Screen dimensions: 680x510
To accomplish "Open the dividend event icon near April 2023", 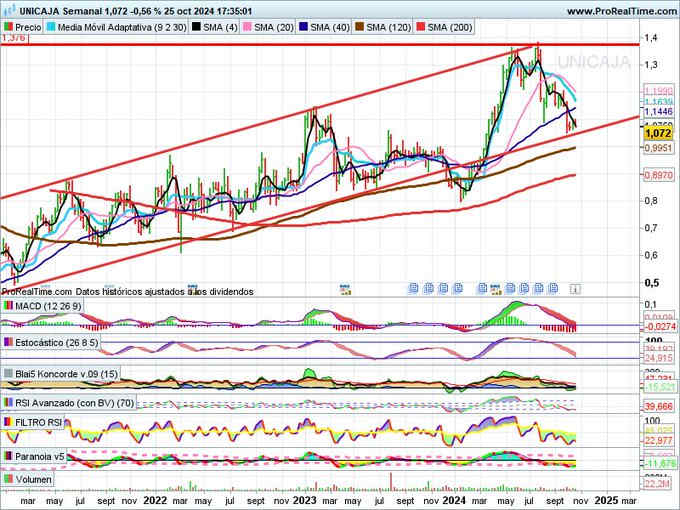I will (345, 289).
